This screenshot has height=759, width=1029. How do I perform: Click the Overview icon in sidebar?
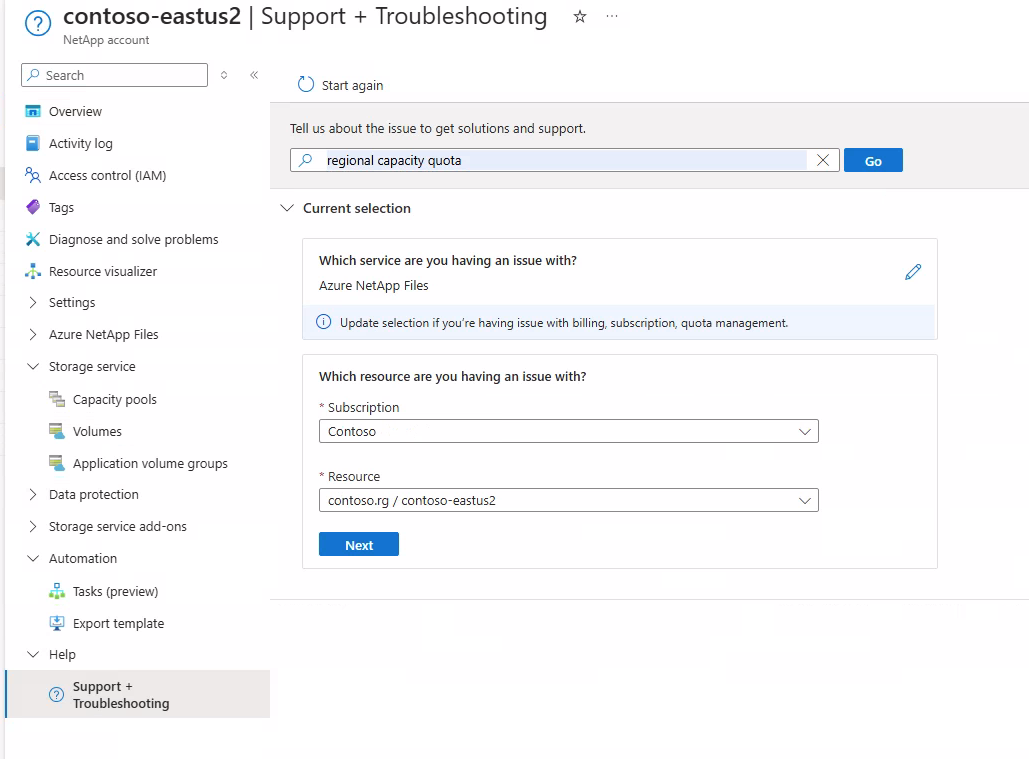click(33, 112)
